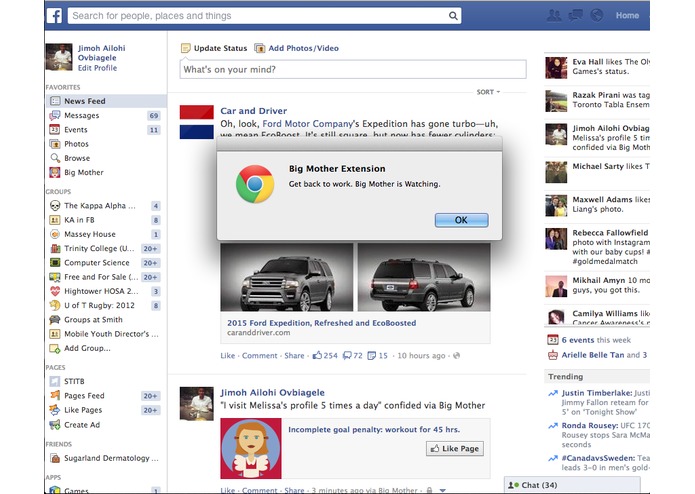Image resolution: width=695 pixels, height=494 pixels.
Task: Click Edit Profile link
Action: click(x=98, y=68)
